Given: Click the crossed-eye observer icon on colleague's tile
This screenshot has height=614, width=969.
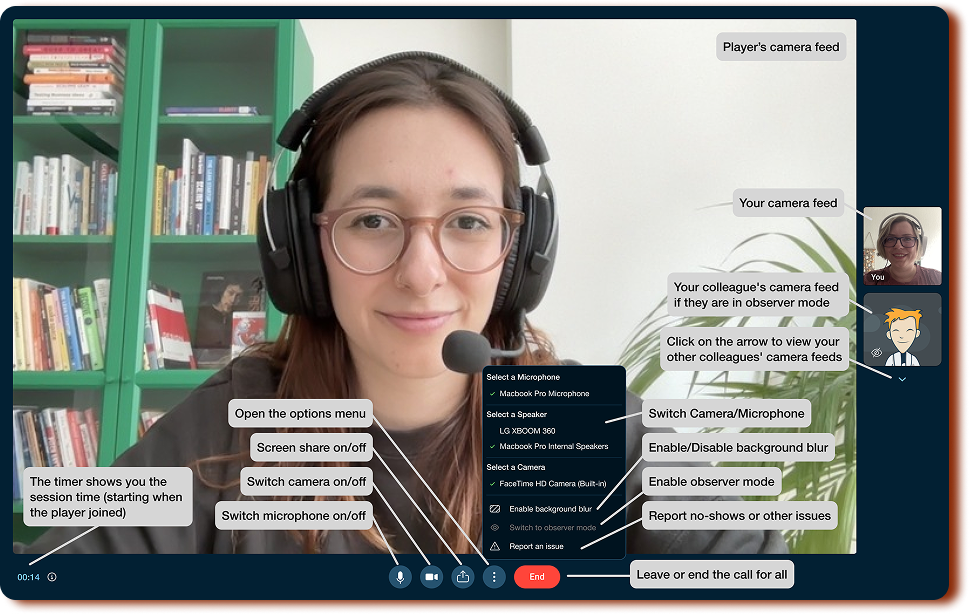Looking at the screenshot, I should [877, 353].
